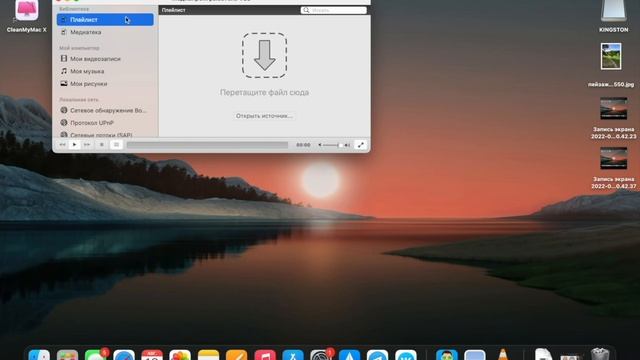Click the playlist search field
Image resolution: width=640 pixels, height=360 pixels.
click(333, 10)
